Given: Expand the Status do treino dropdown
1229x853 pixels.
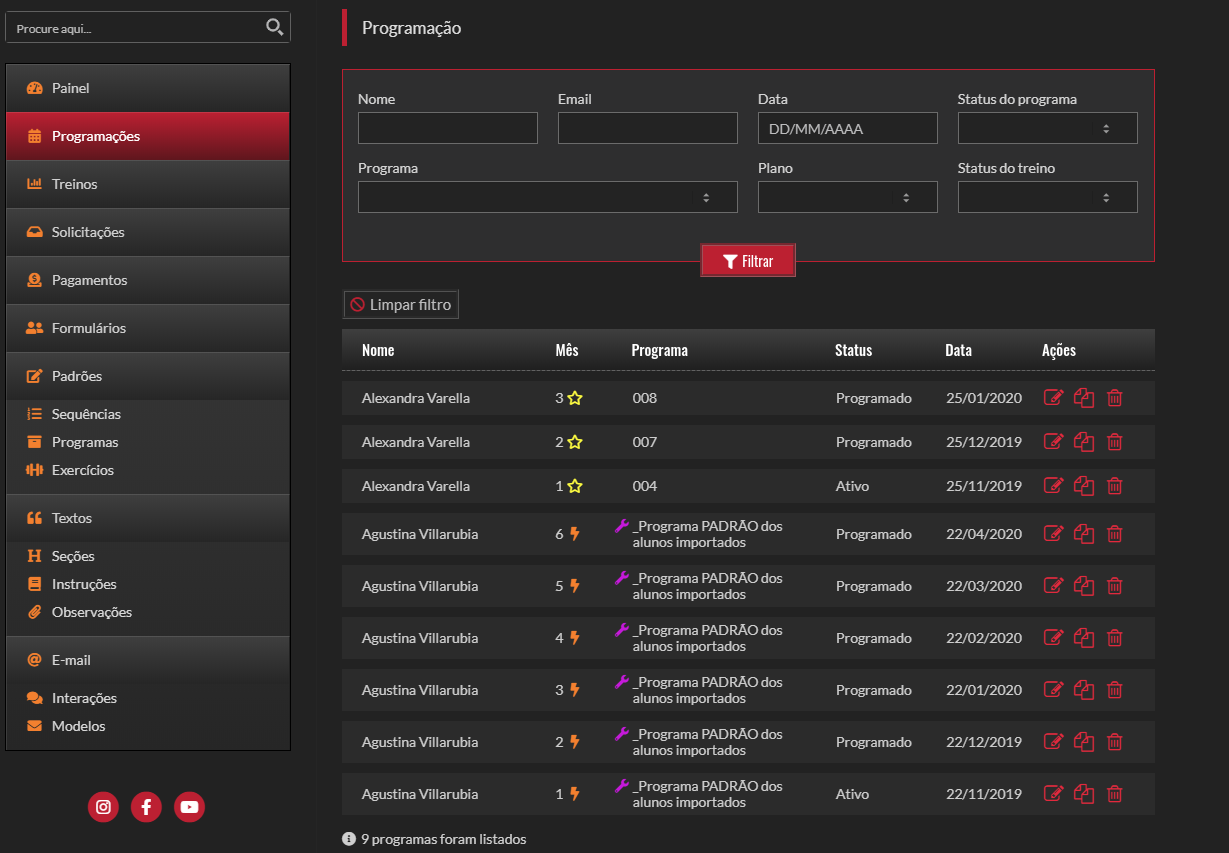Looking at the screenshot, I should (x=1047, y=197).
